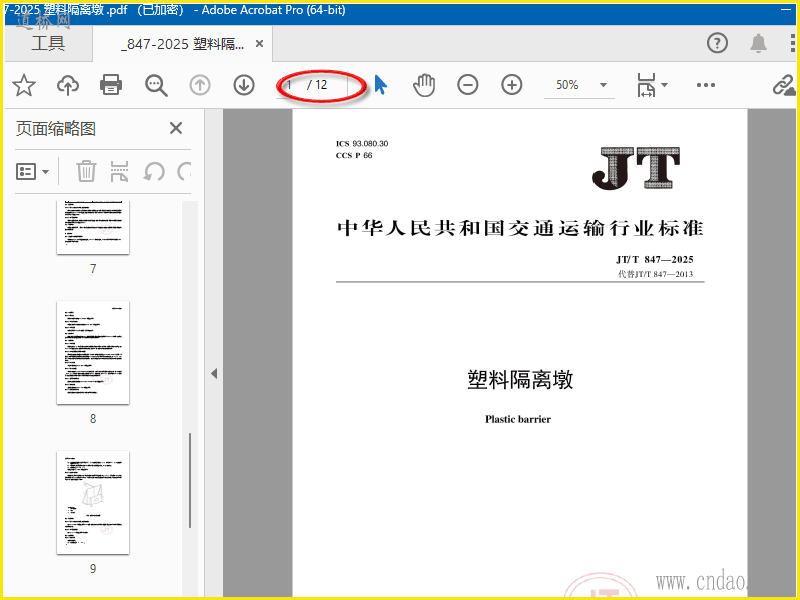The image size is (800, 600).
Task: Activate the hand pan tool
Action: point(424,85)
